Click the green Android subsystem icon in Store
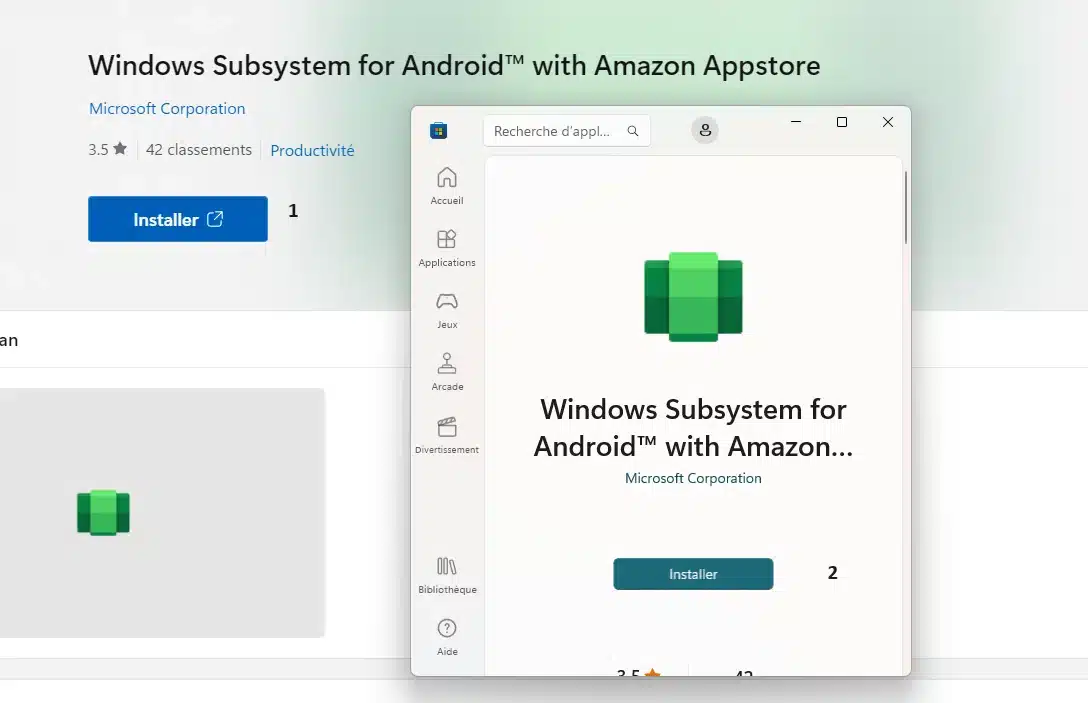 (x=693, y=297)
